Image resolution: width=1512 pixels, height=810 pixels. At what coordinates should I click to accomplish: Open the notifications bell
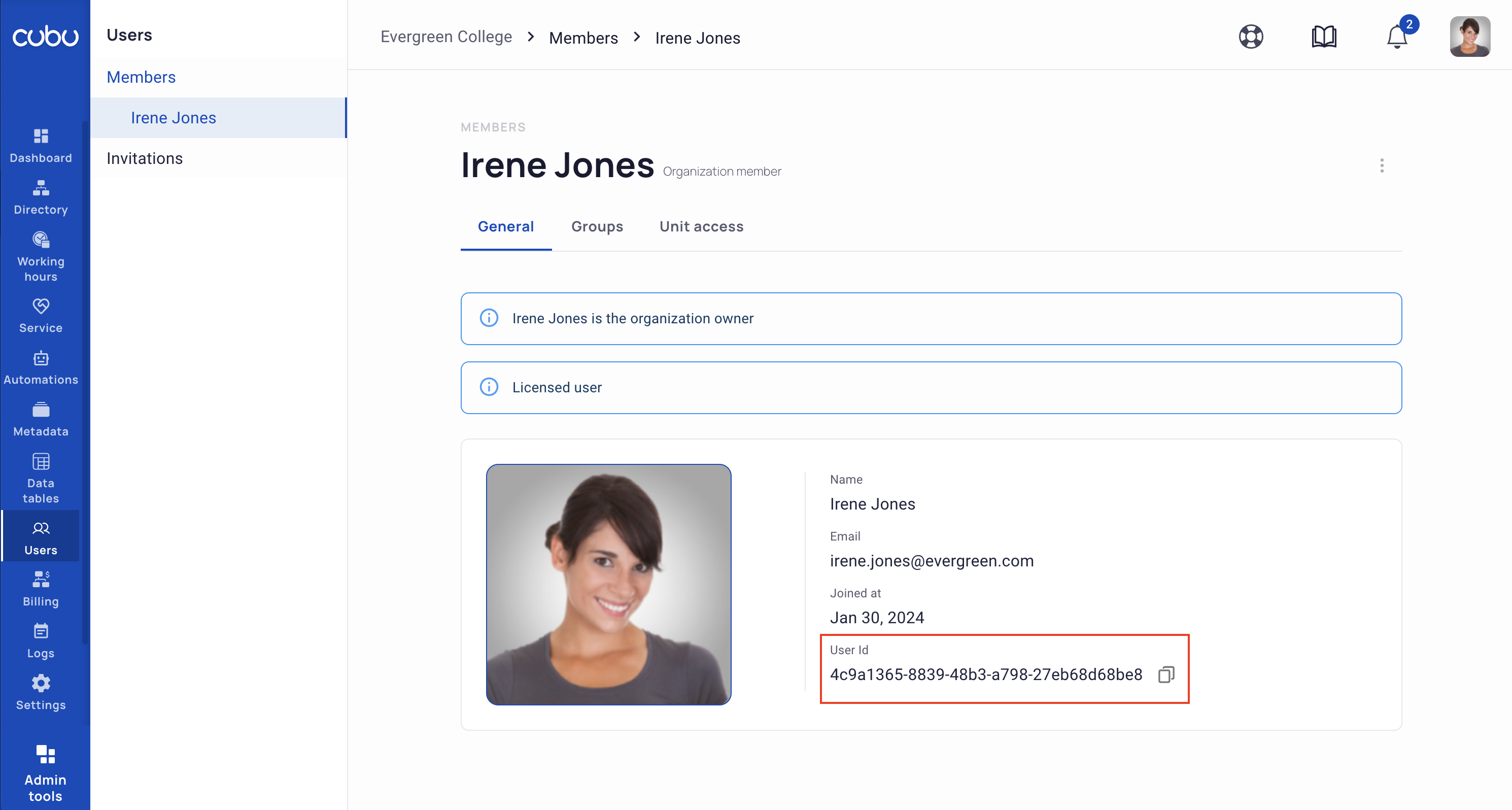(x=1397, y=38)
